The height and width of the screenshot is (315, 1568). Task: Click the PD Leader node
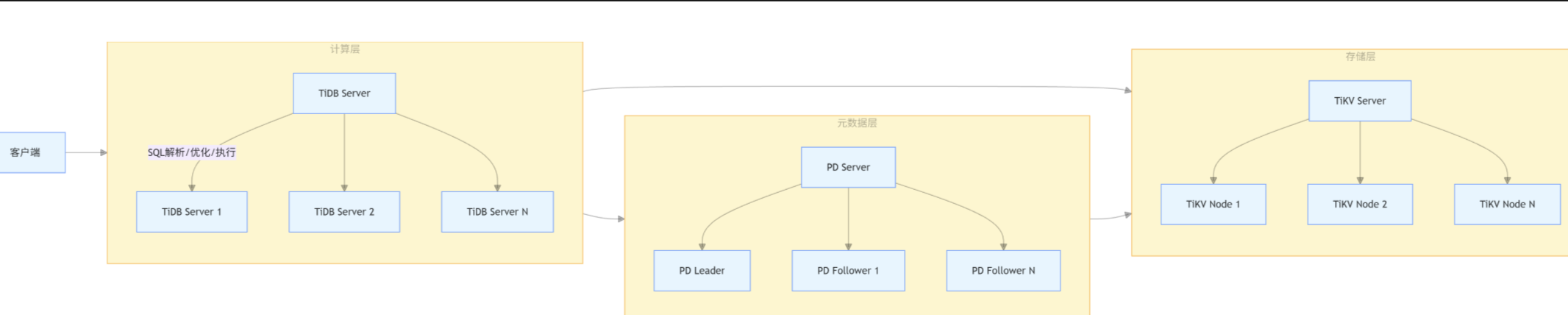[702, 271]
